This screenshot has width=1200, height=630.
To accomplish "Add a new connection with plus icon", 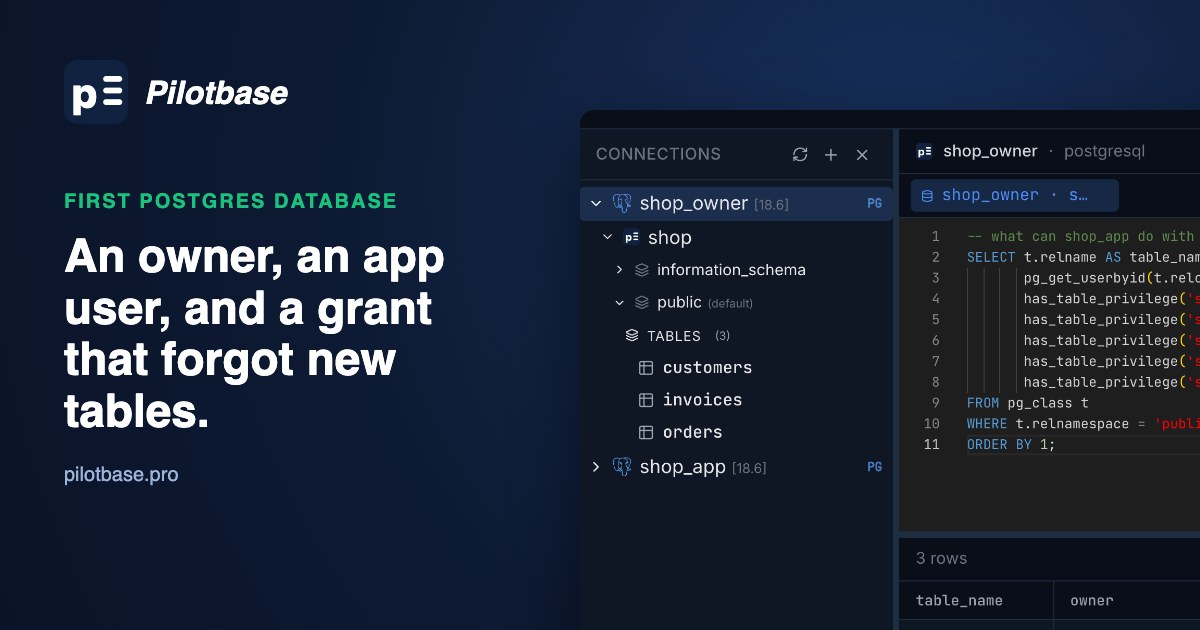I will (x=831, y=154).
